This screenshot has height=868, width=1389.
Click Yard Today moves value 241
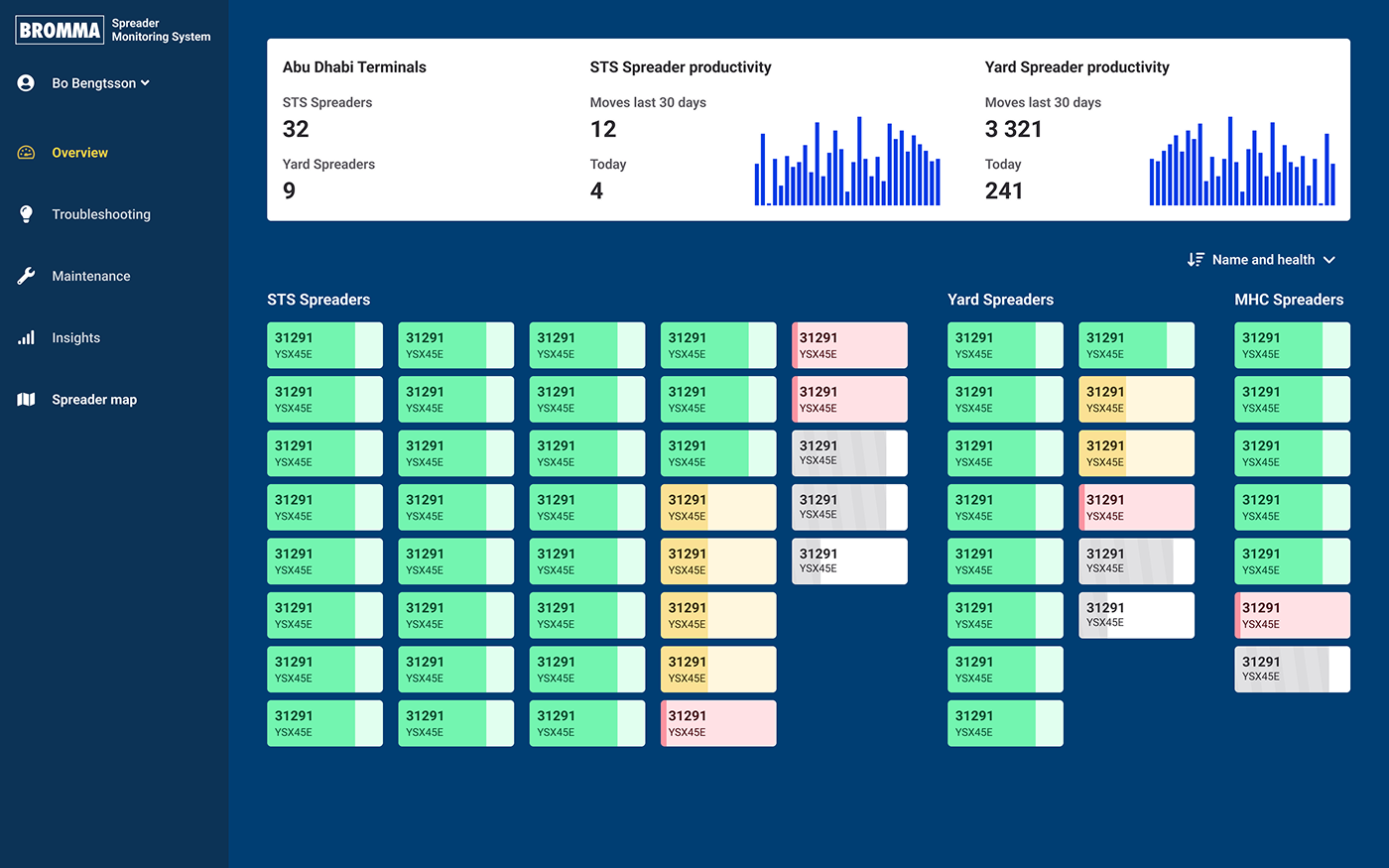tap(1004, 190)
